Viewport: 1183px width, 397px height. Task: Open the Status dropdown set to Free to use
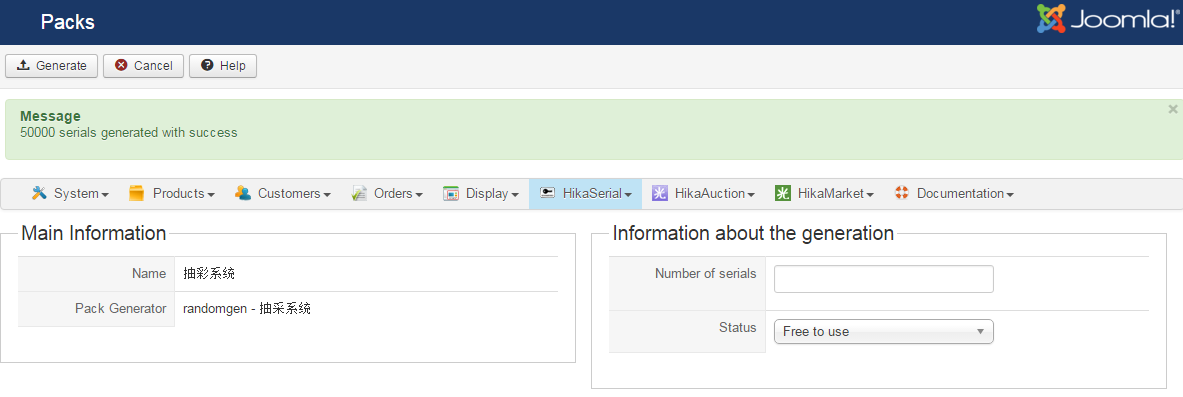883,331
